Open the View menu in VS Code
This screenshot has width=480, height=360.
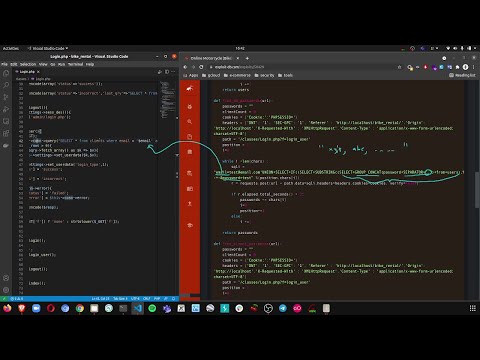pyautogui.click(x=43, y=64)
